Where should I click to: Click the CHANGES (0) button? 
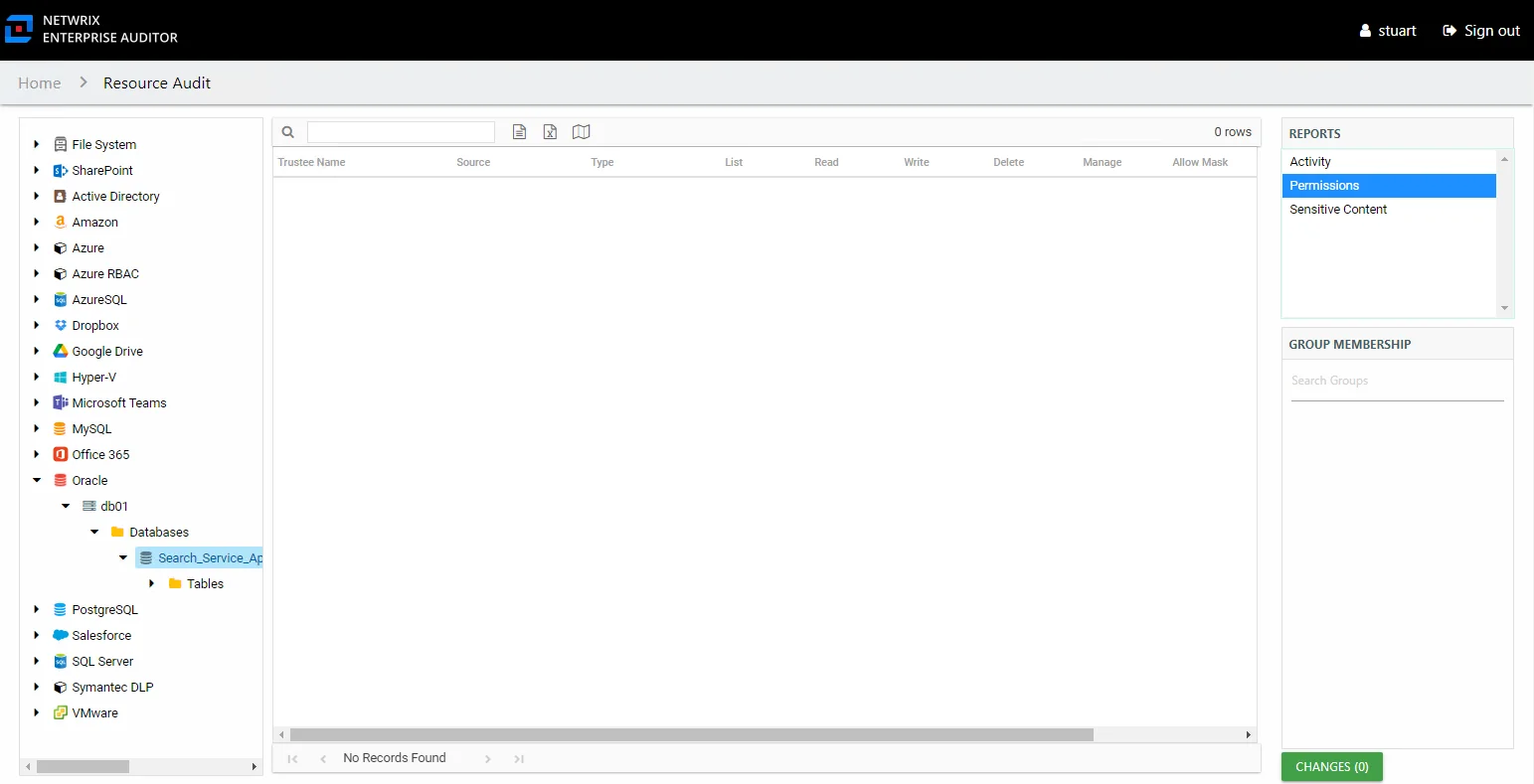point(1332,767)
